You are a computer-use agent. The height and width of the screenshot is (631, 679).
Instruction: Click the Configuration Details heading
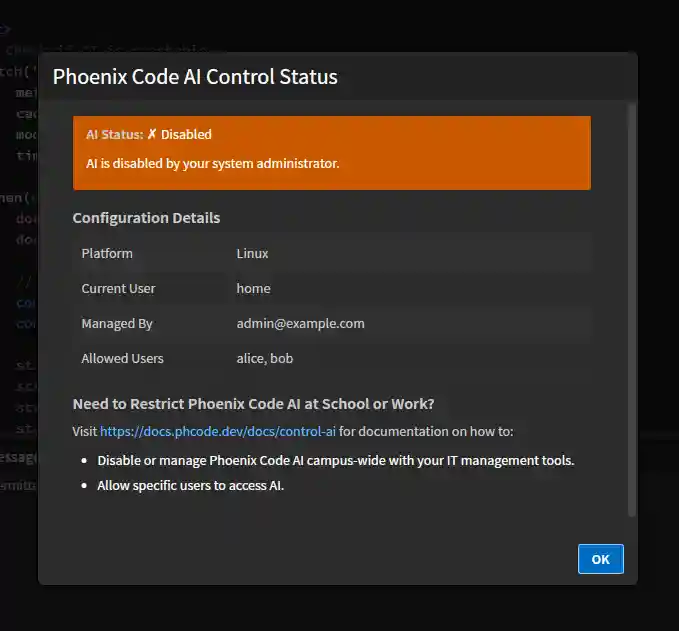146,218
